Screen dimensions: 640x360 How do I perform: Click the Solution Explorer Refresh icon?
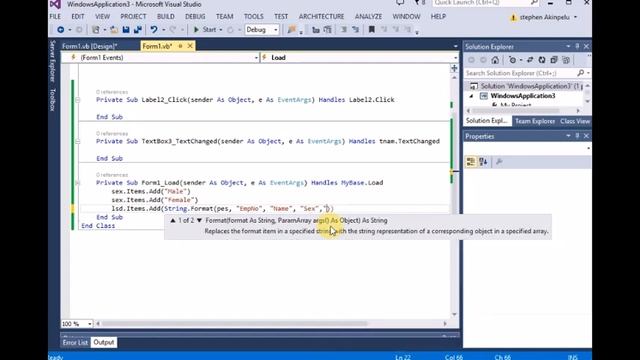[542, 60]
